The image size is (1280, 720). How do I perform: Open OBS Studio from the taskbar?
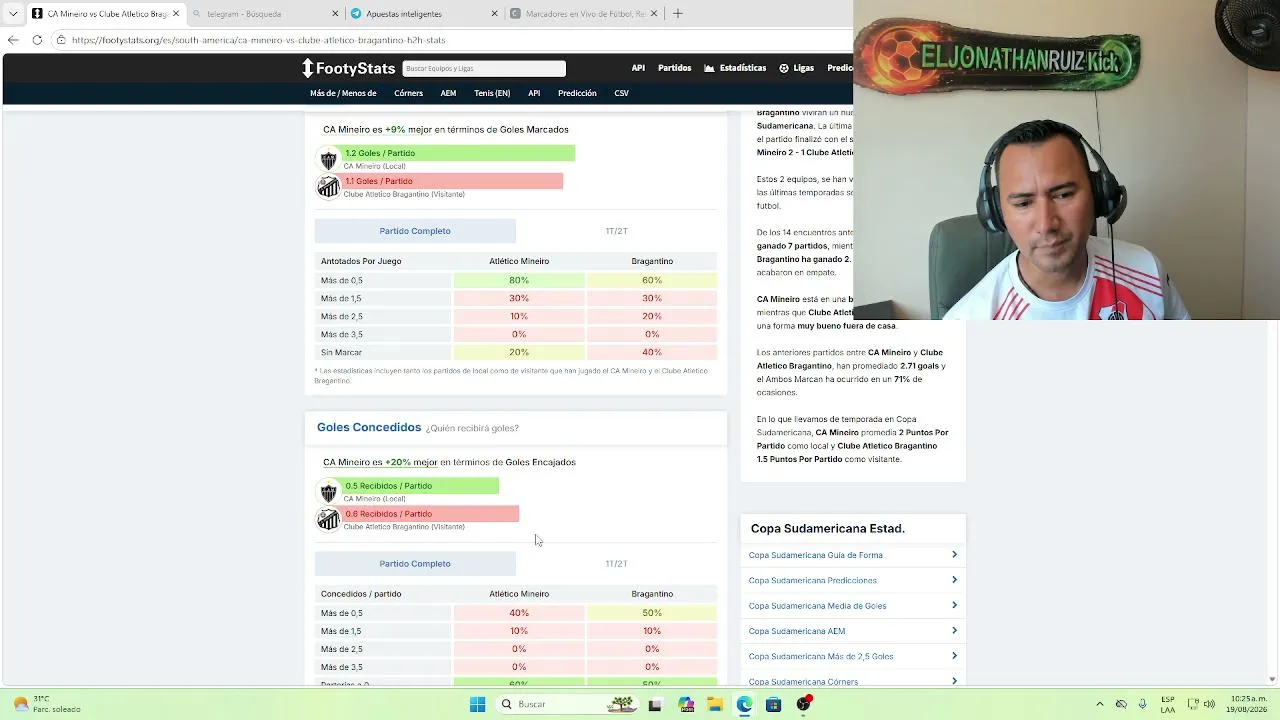pyautogui.click(x=803, y=704)
